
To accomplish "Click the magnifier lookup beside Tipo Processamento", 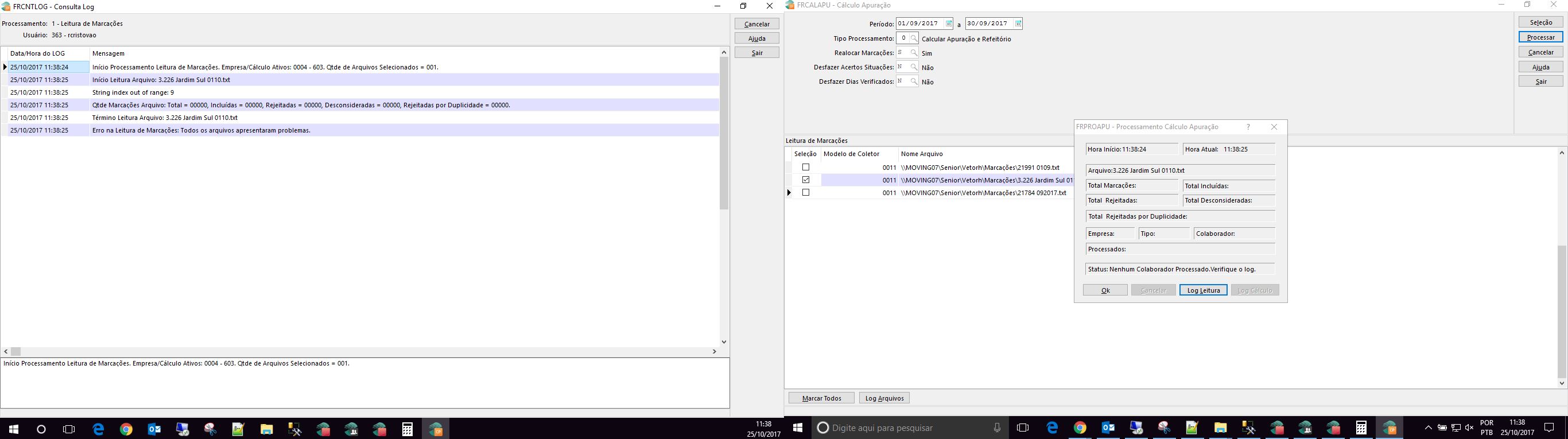I will (x=914, y=38).
